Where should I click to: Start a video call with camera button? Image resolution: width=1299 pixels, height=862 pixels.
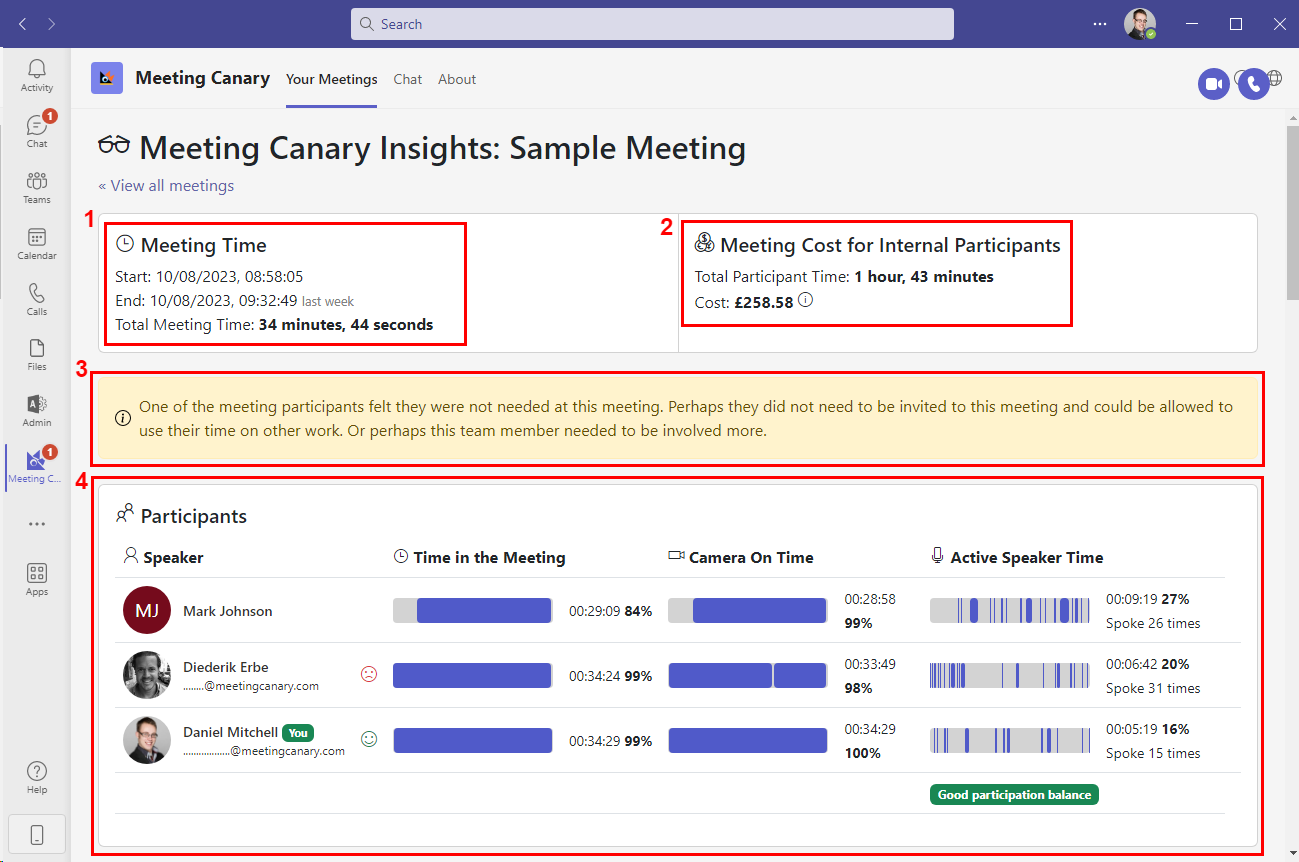click(1214, 84)
